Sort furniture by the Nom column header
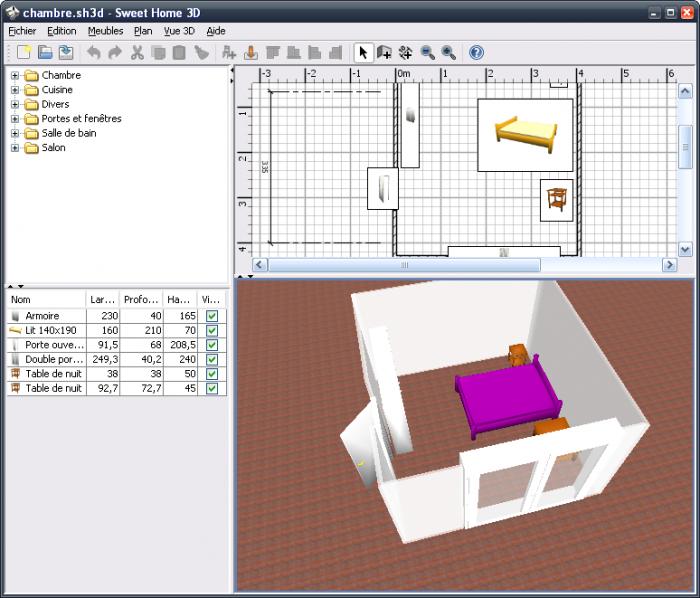This screenshot has height=598, width=700. [45, 299]
